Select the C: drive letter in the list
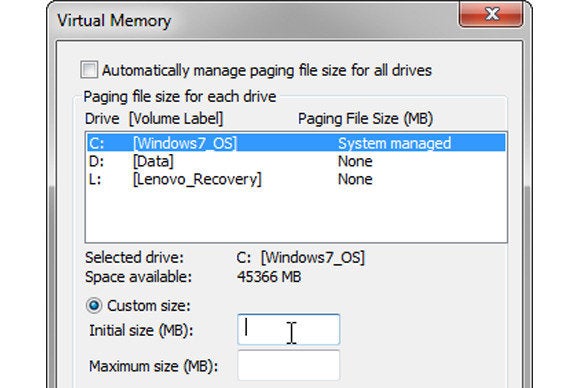 [97, 143]
